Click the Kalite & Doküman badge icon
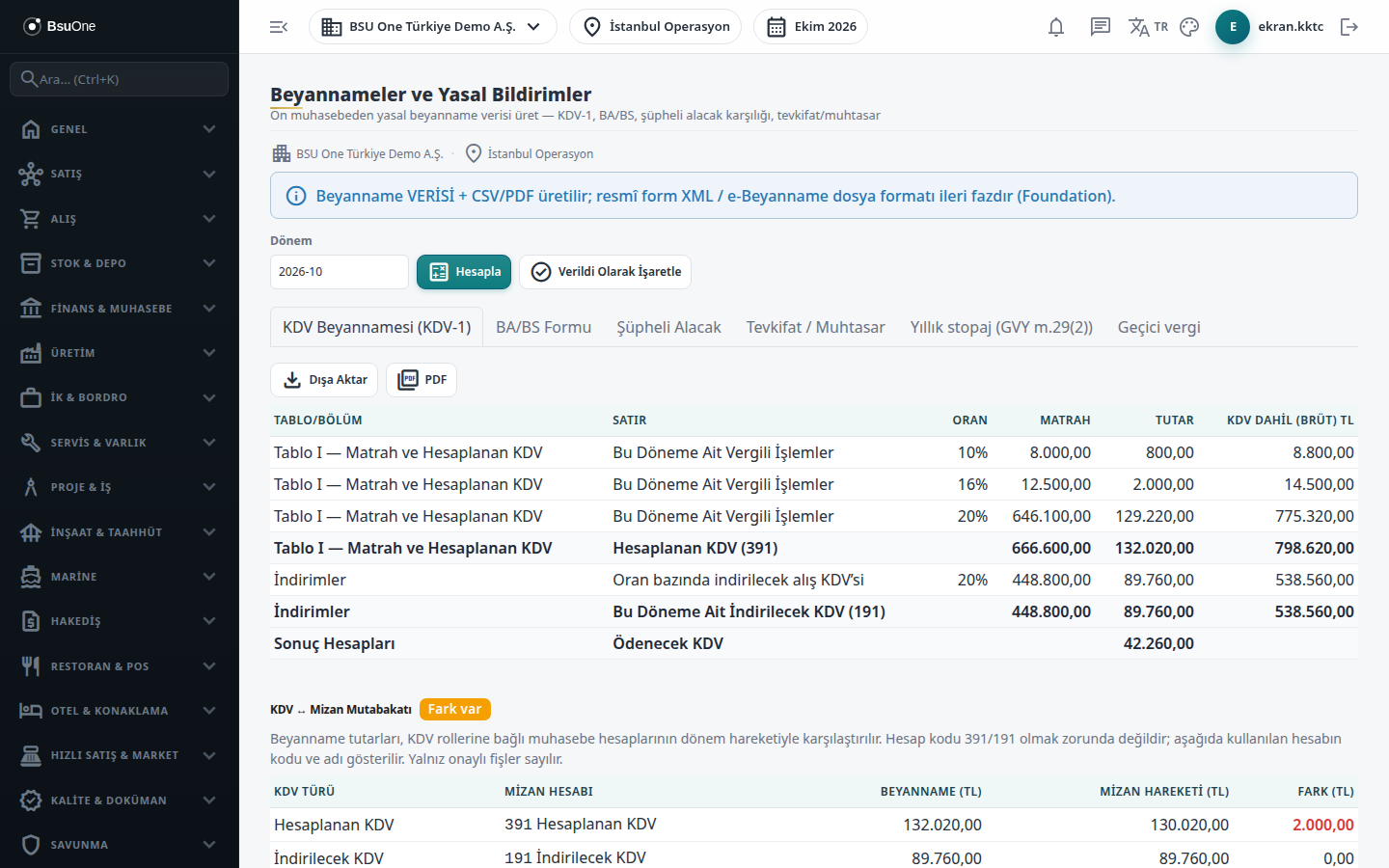Screen dimensions: 1389x868 tap(31, 800)
